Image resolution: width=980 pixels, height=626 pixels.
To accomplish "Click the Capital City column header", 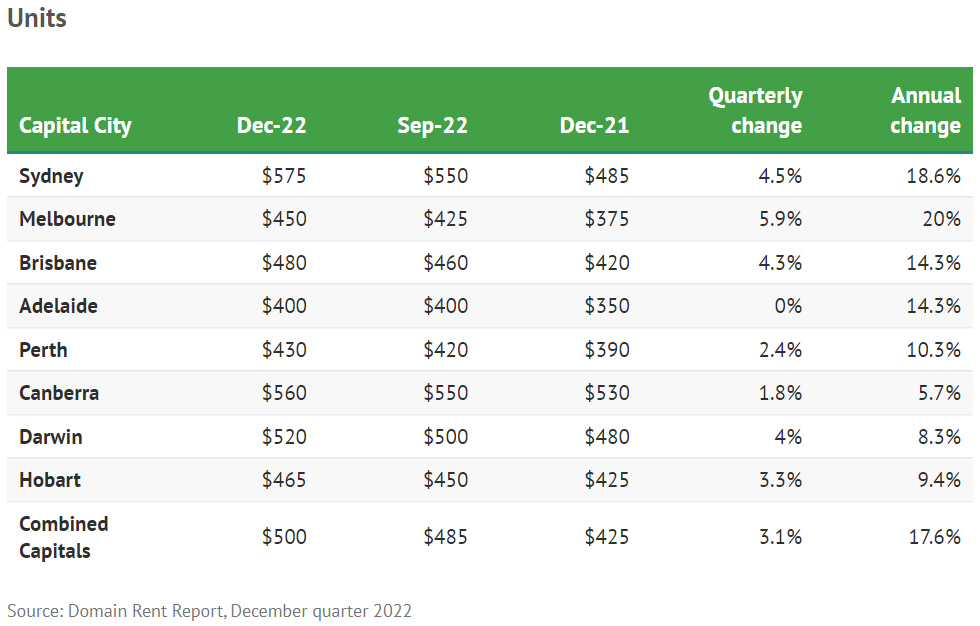I will pos(75,126).
